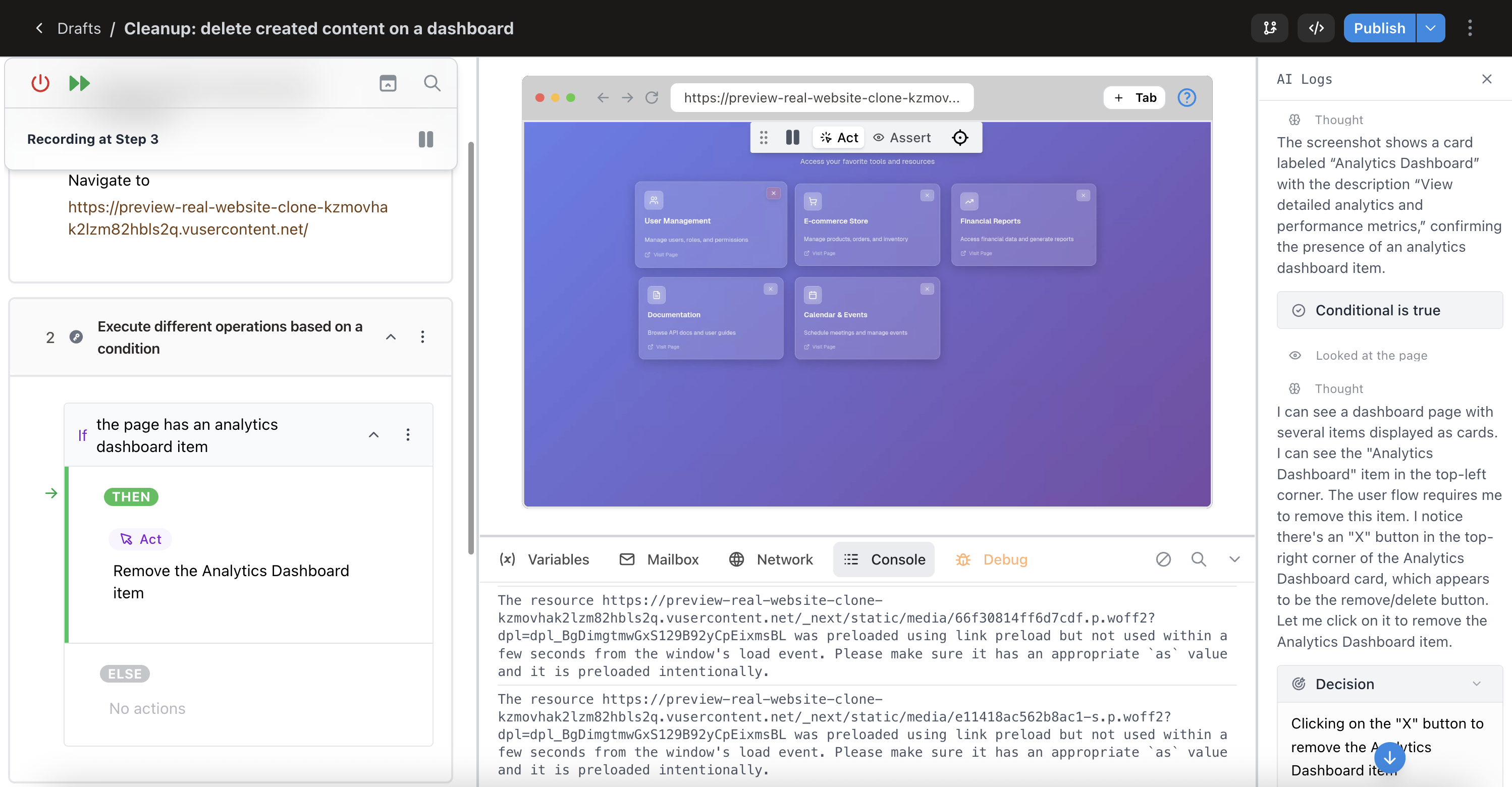Collapse the bottom panel with chevron
1512x787 pixels.
(x=1234, y=559)
